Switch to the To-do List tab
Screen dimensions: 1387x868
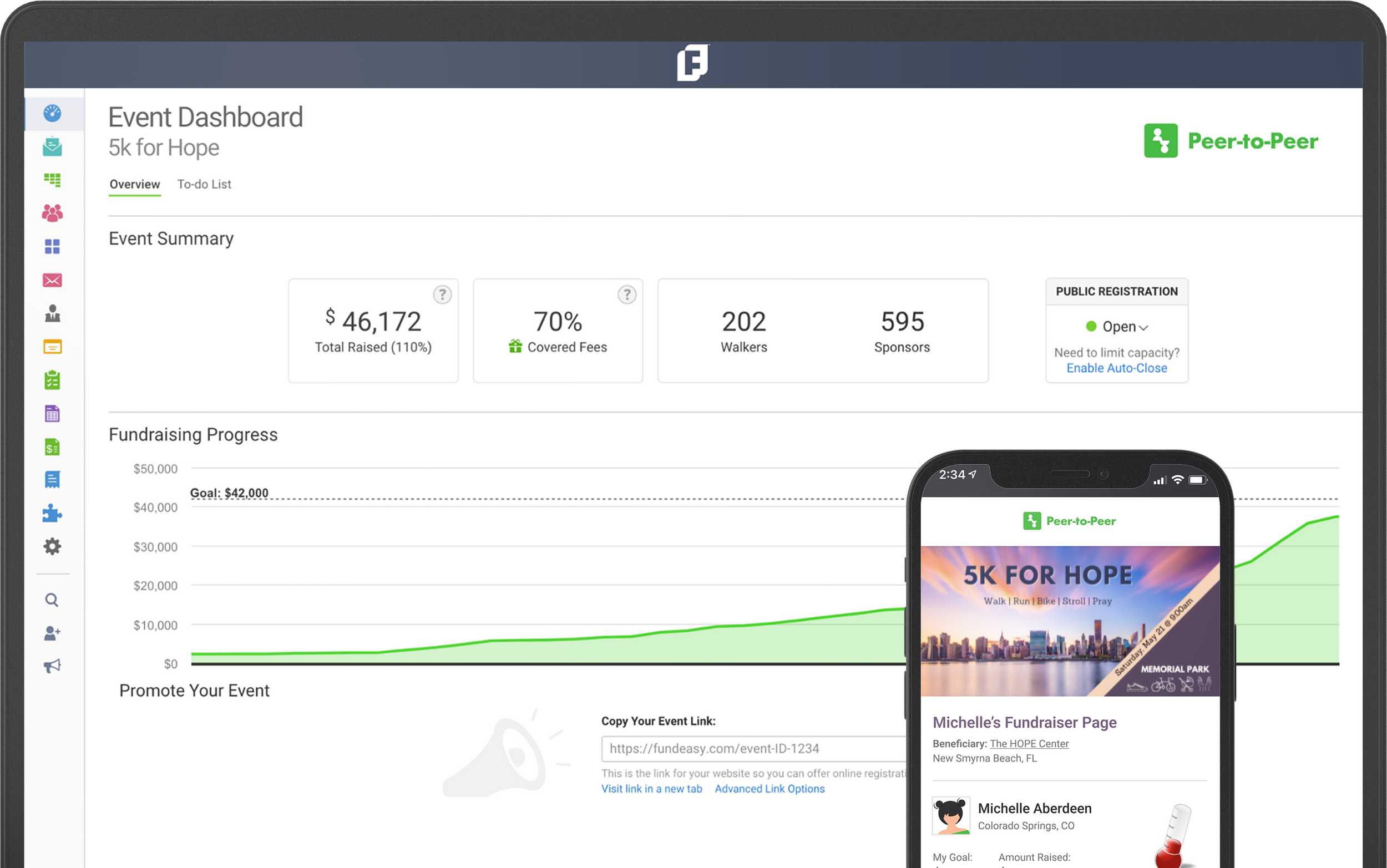[x=204, y=184]
